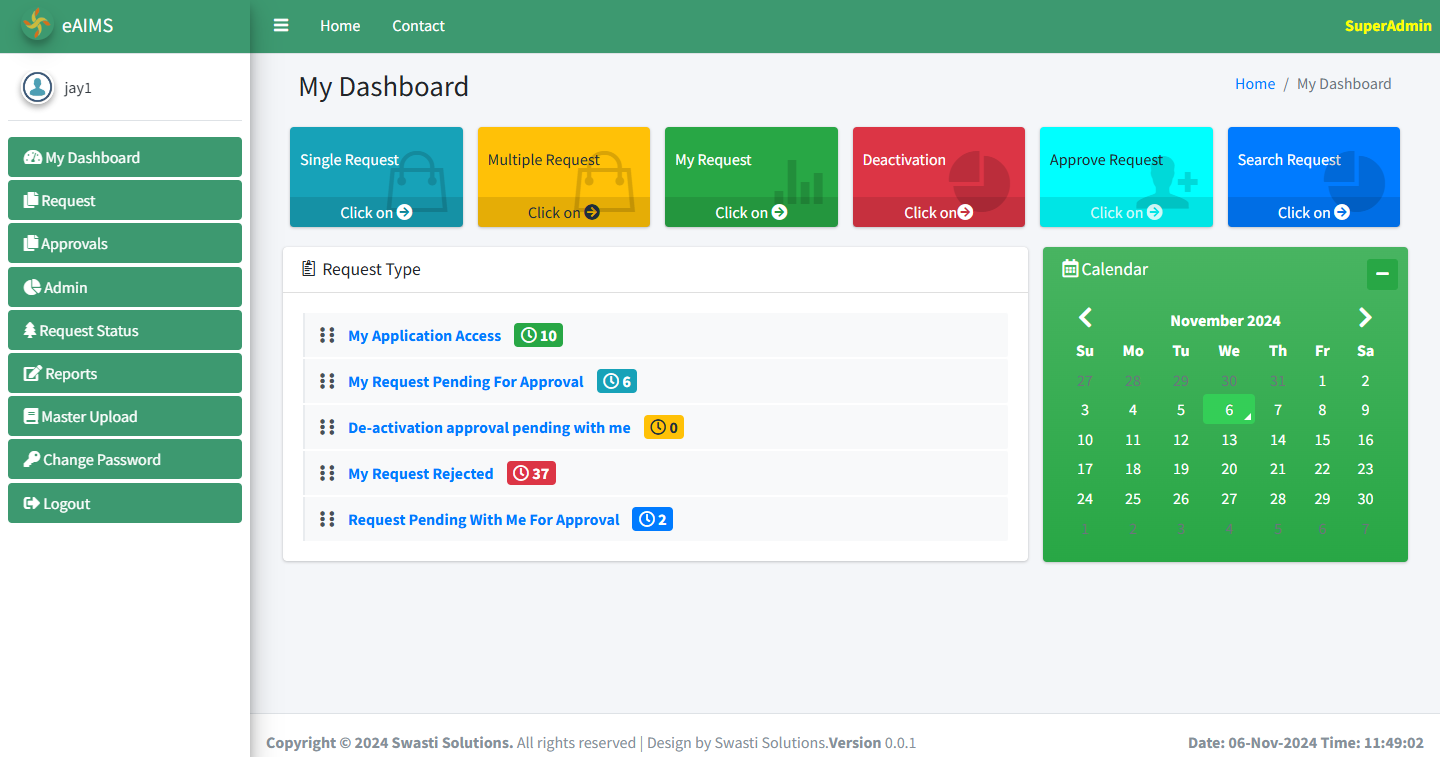Select Master Upload in the sidebar
1440x757 pixels.
[x=125, y=417]
